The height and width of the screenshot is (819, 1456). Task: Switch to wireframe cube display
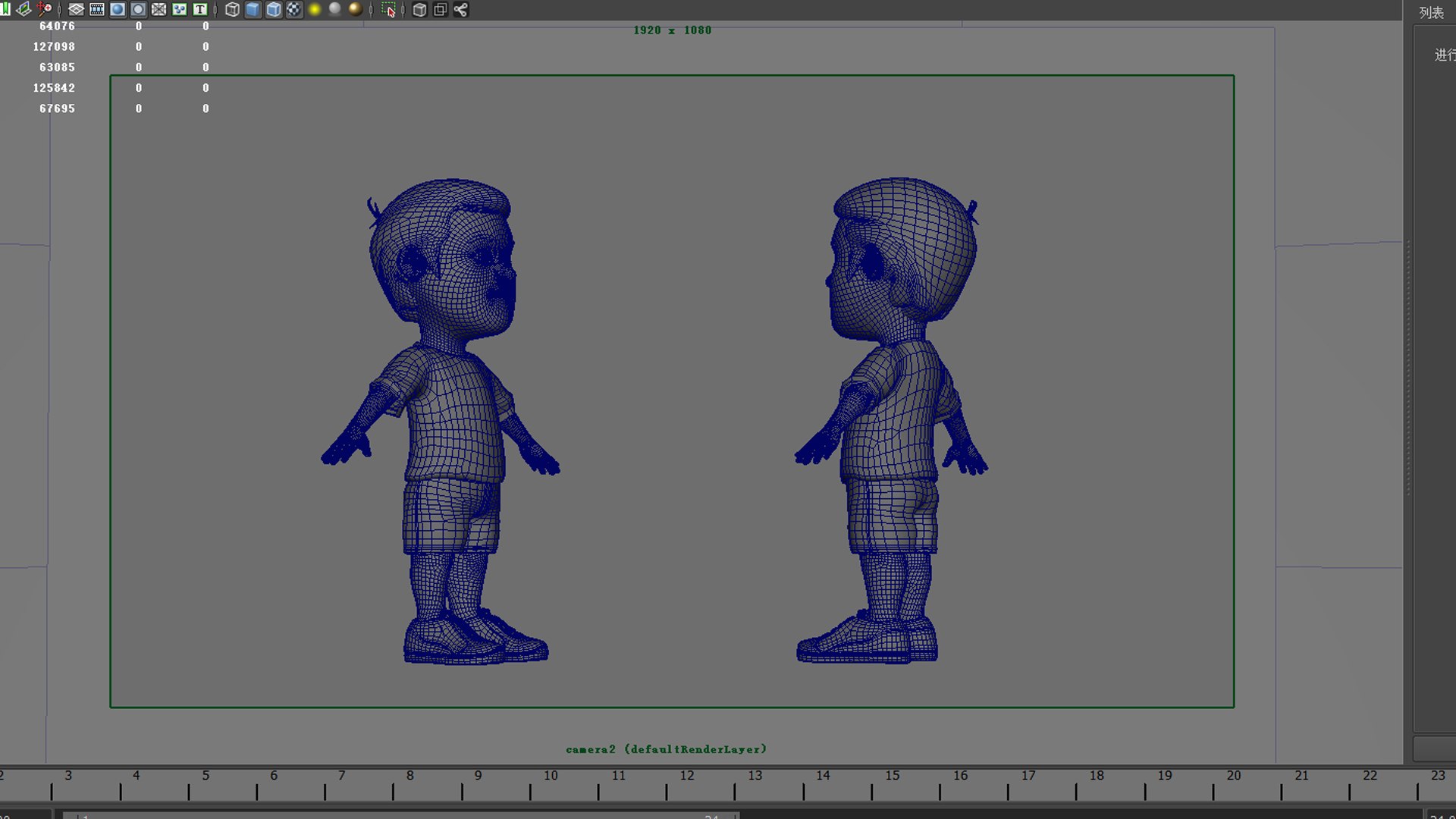[232, 10]
